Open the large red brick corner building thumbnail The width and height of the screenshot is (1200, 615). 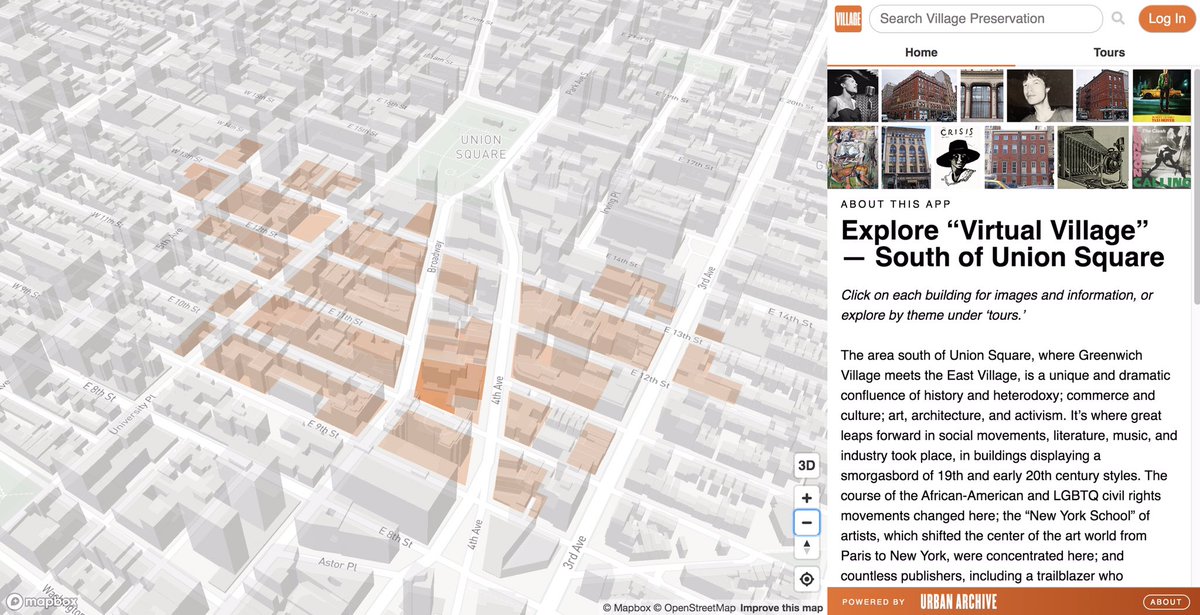pos(919,95)
